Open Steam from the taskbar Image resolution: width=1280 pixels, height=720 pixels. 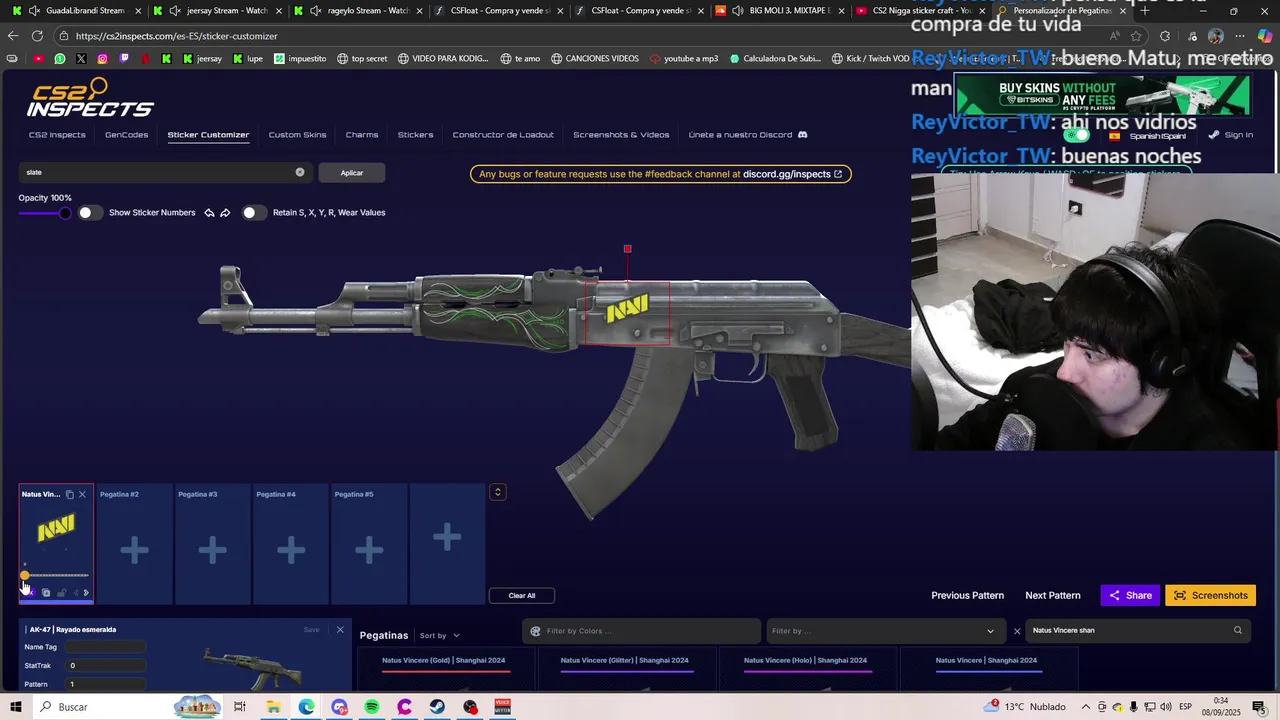(x=437, y=707)
